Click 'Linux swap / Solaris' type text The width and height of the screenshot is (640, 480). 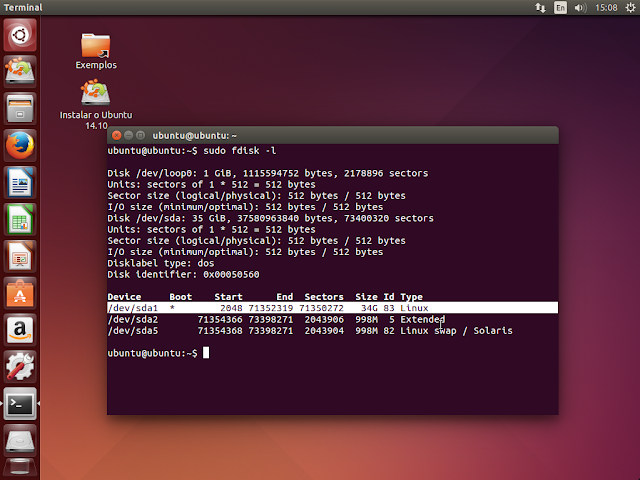456,331
